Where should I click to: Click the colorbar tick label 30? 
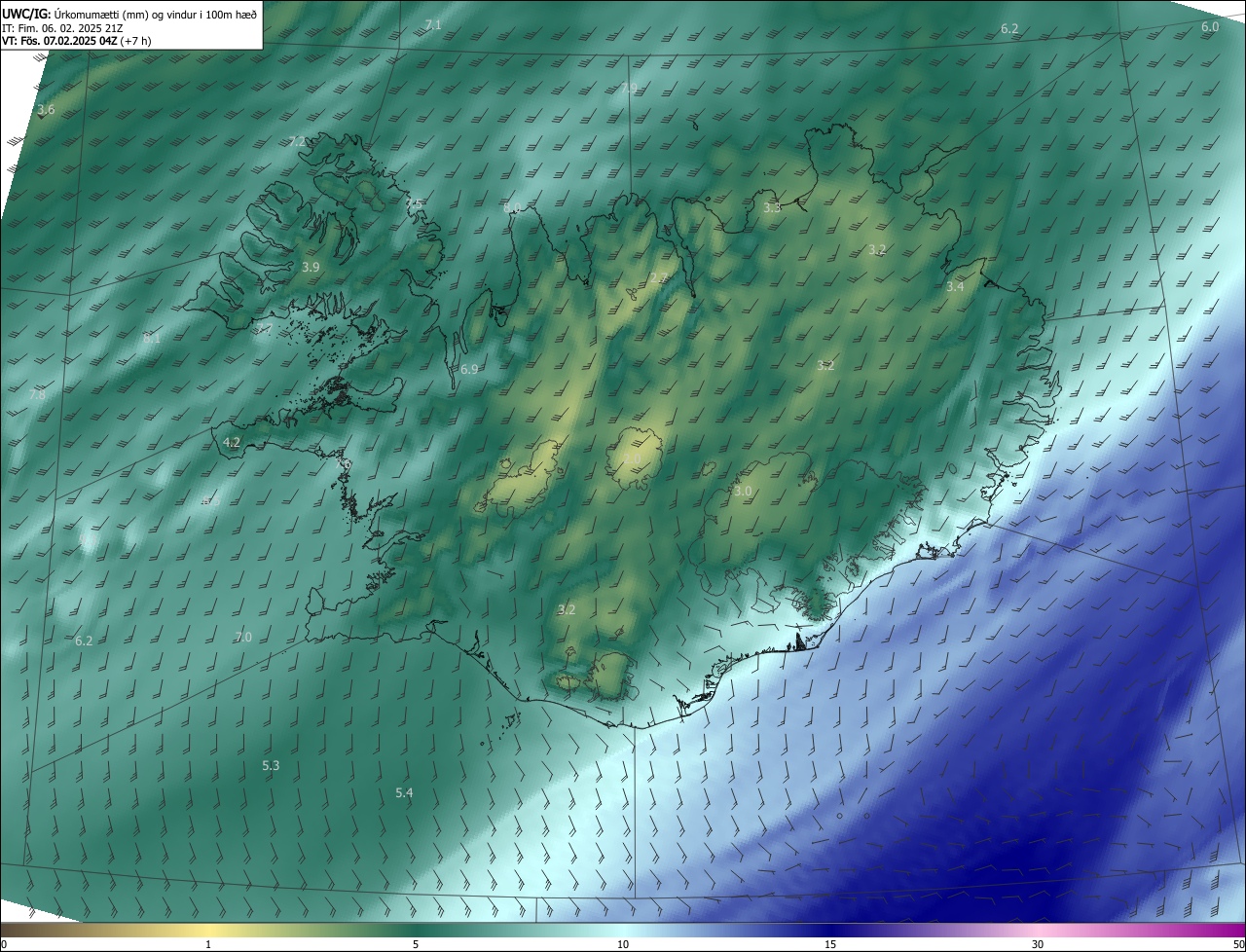(1038, 944)
